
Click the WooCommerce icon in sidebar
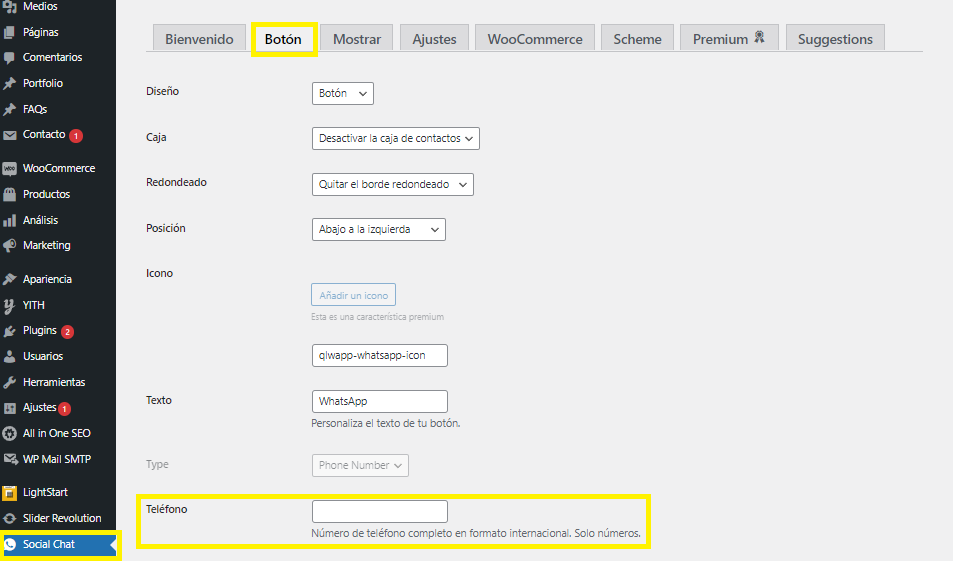10,169
